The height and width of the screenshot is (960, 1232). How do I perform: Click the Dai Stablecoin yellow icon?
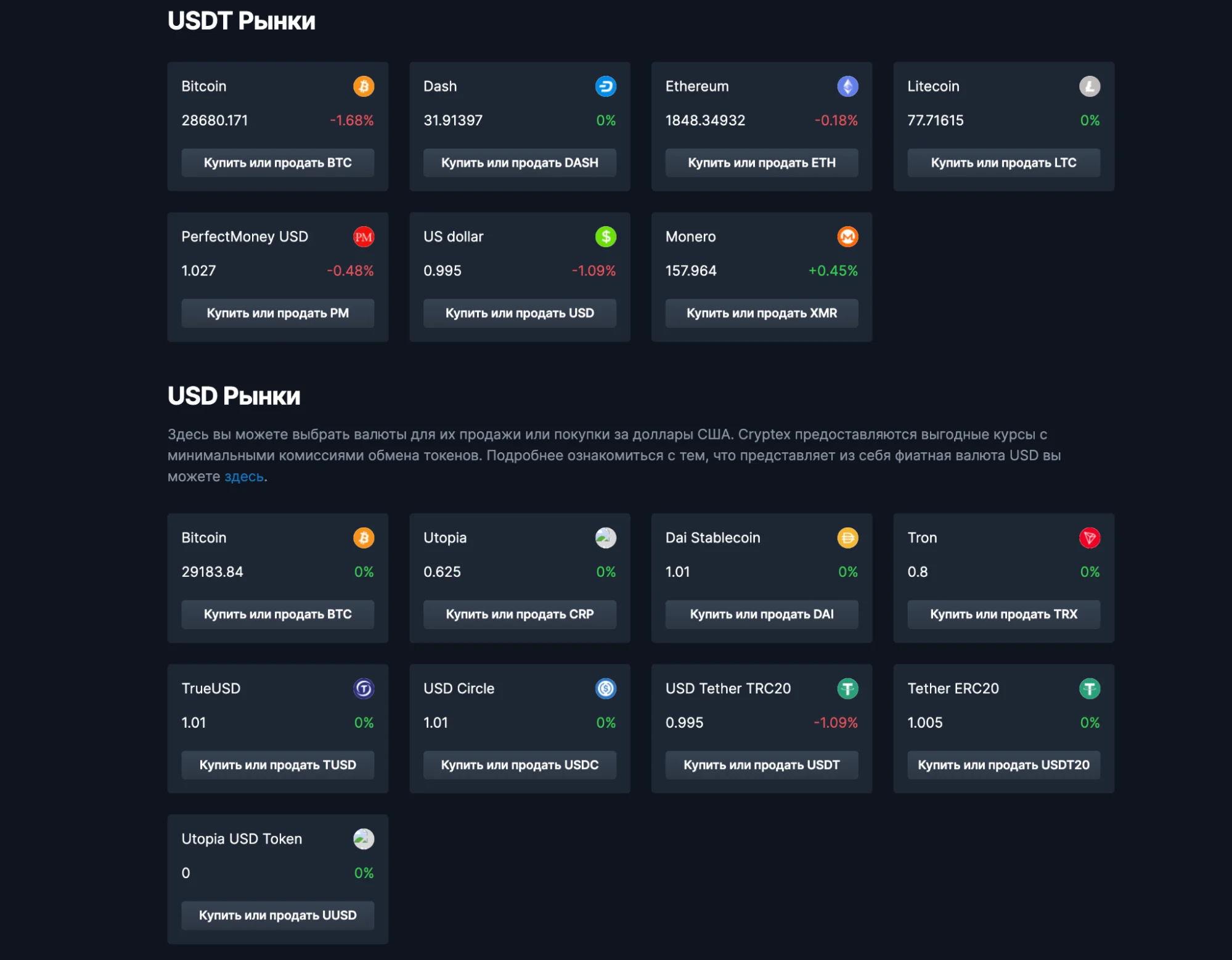(848, 538)
